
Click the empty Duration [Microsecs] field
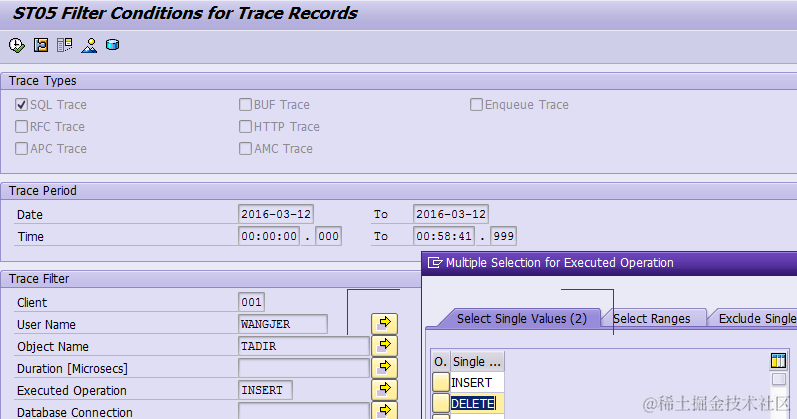303,368
